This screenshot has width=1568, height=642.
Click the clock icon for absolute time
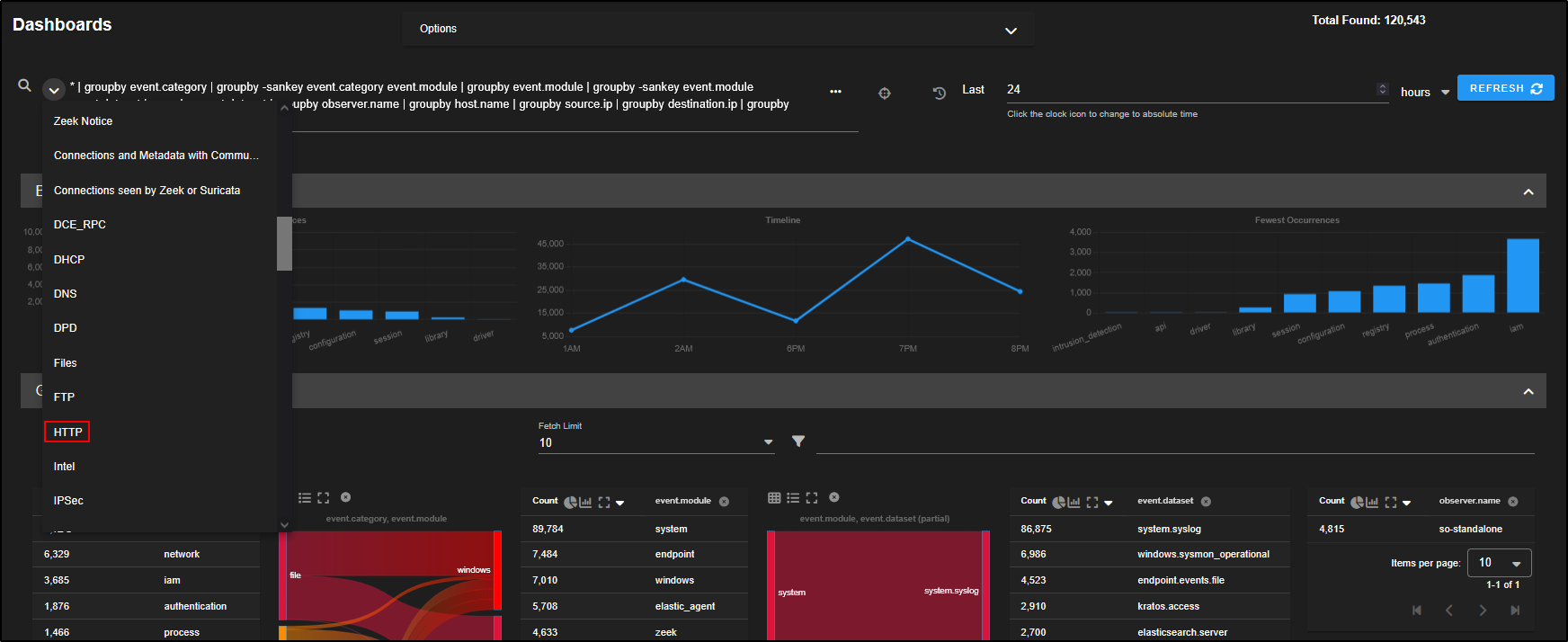tap(940, 93)
